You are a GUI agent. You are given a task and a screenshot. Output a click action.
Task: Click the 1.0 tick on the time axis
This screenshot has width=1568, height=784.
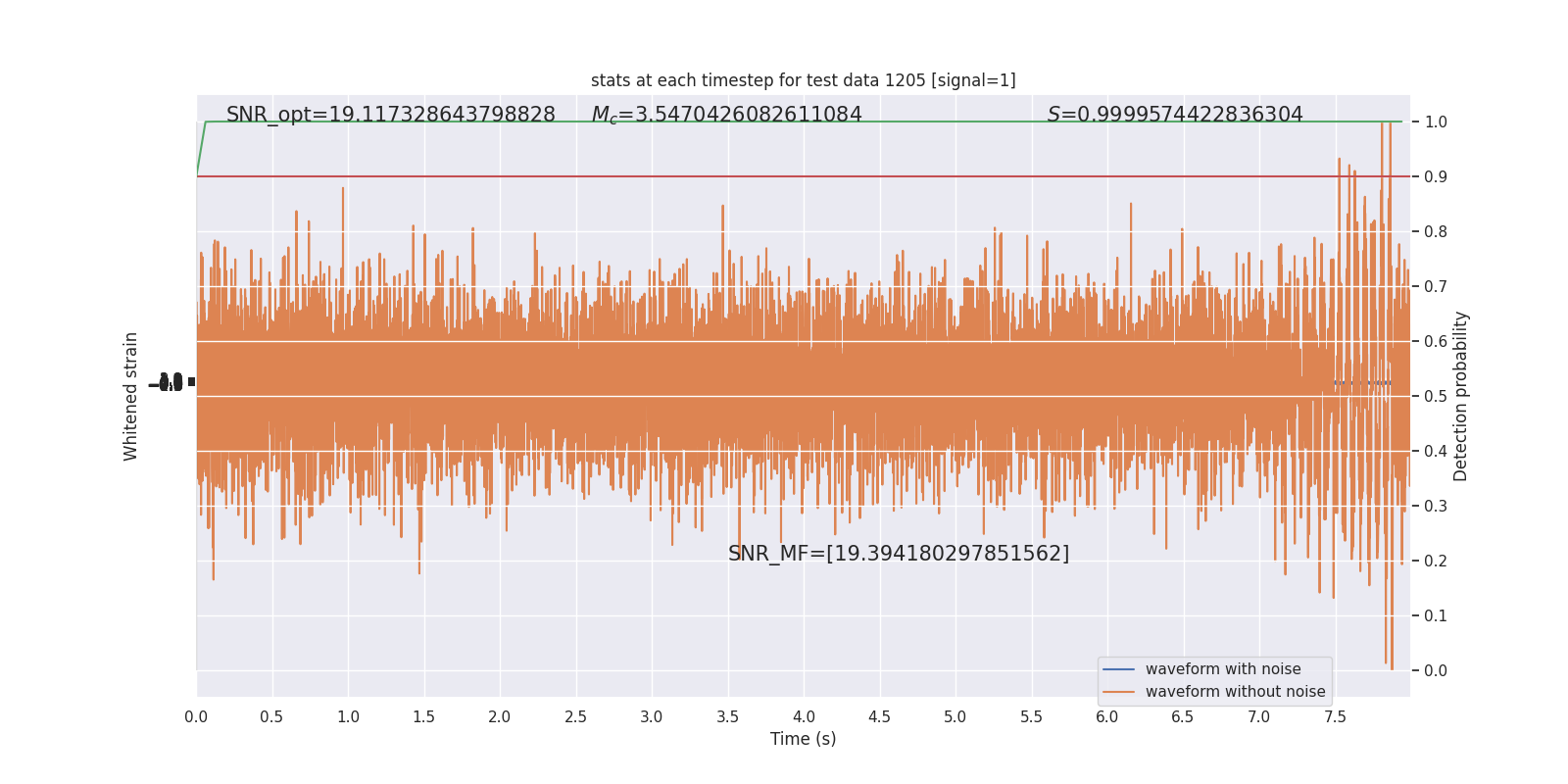[x=348, y=716]
